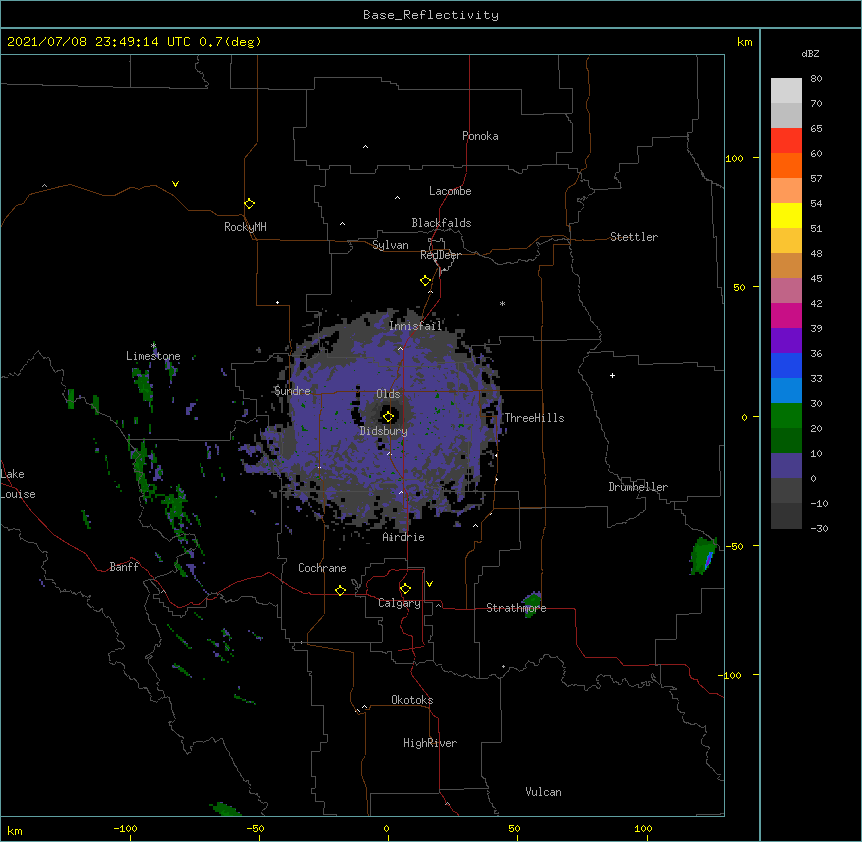Pick the red 60-65 dBZ legend color

tap(786, 141)
